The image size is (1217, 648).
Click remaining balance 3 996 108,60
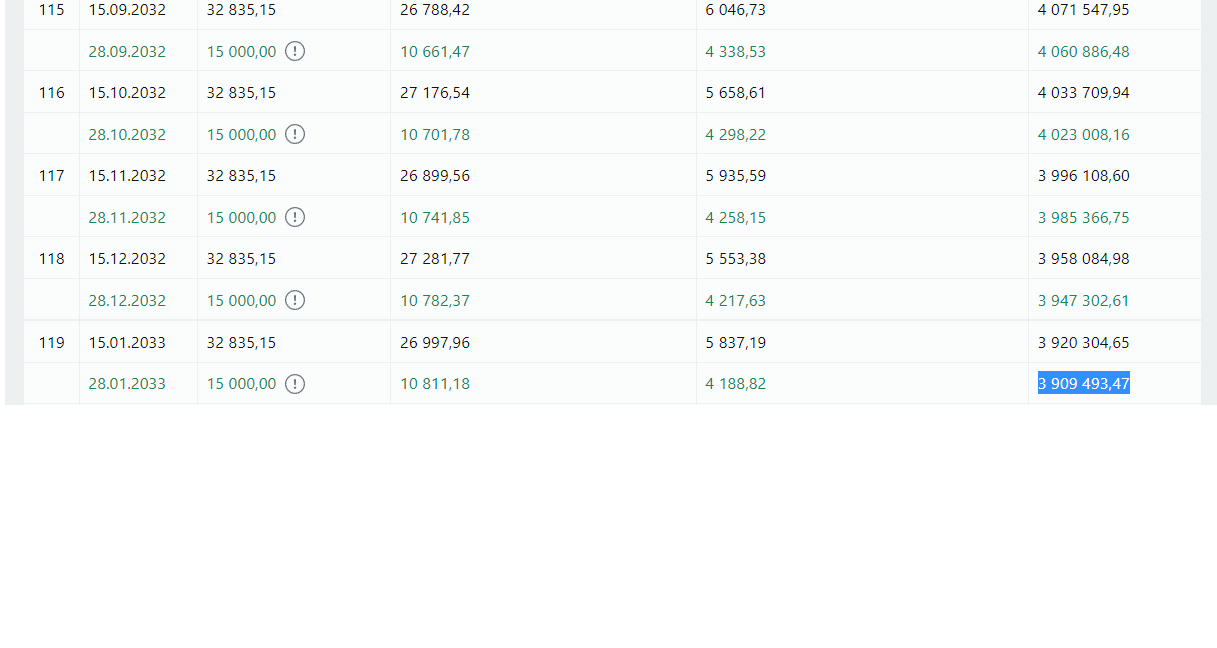[1084, 176]
